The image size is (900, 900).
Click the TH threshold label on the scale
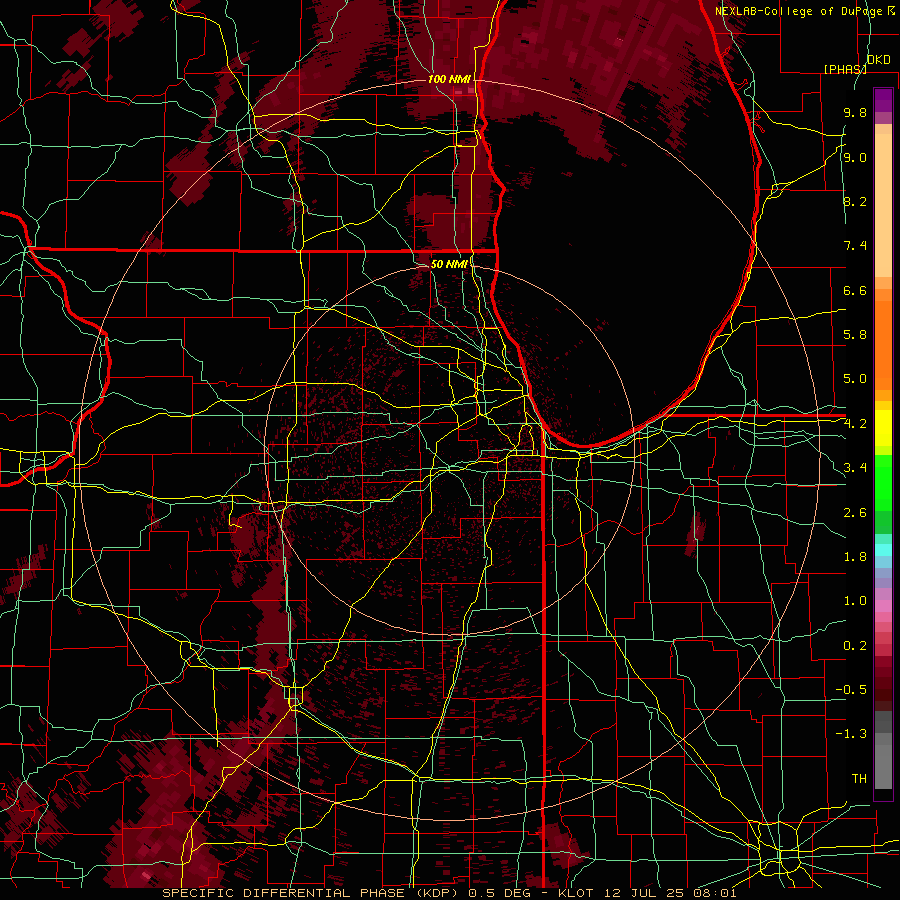[x=859, y=779]
